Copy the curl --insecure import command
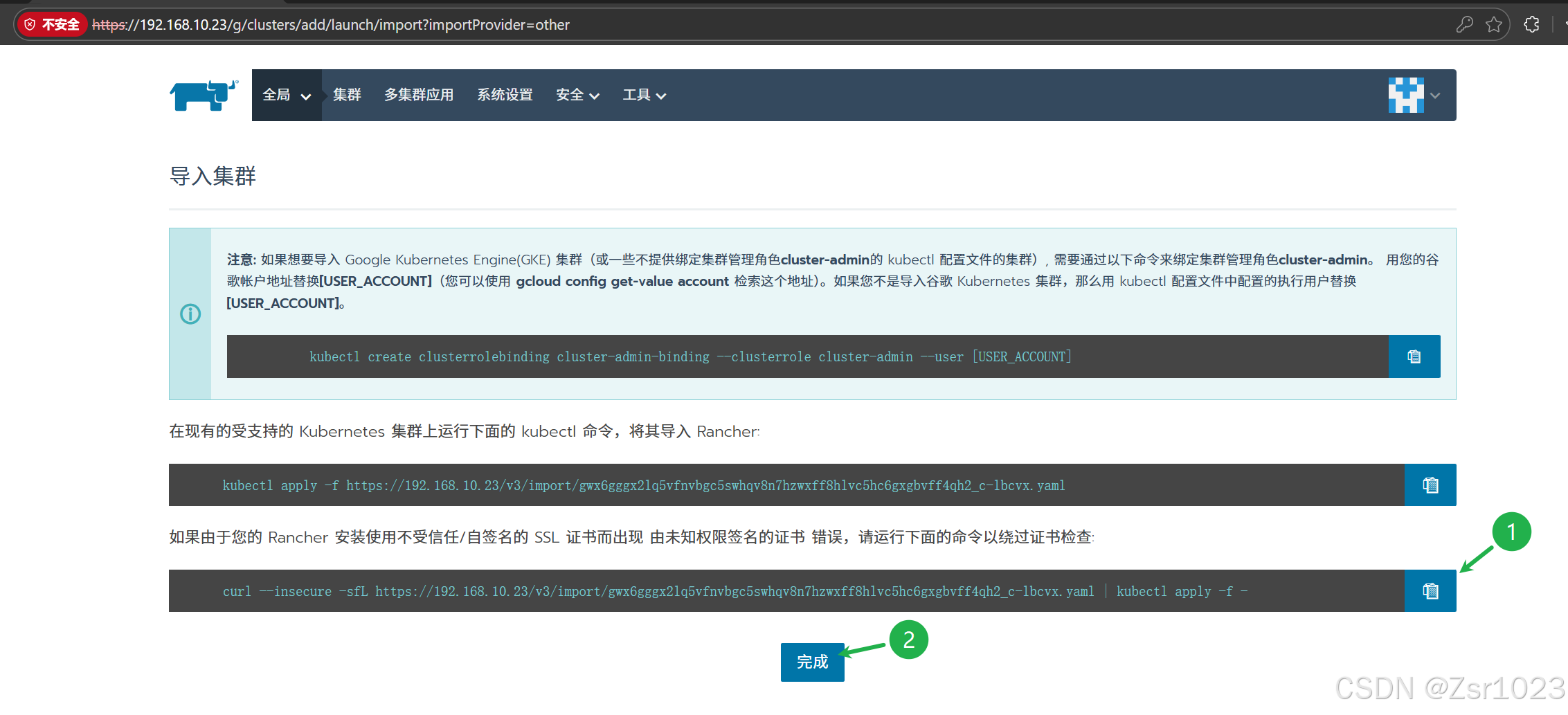Screen dimensions: 1568x715 pyautogui.click(x=1430, y=591)
